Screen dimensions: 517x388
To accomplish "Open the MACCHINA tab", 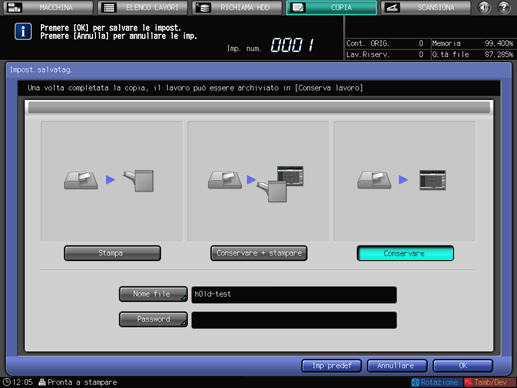I will [48, 7].
